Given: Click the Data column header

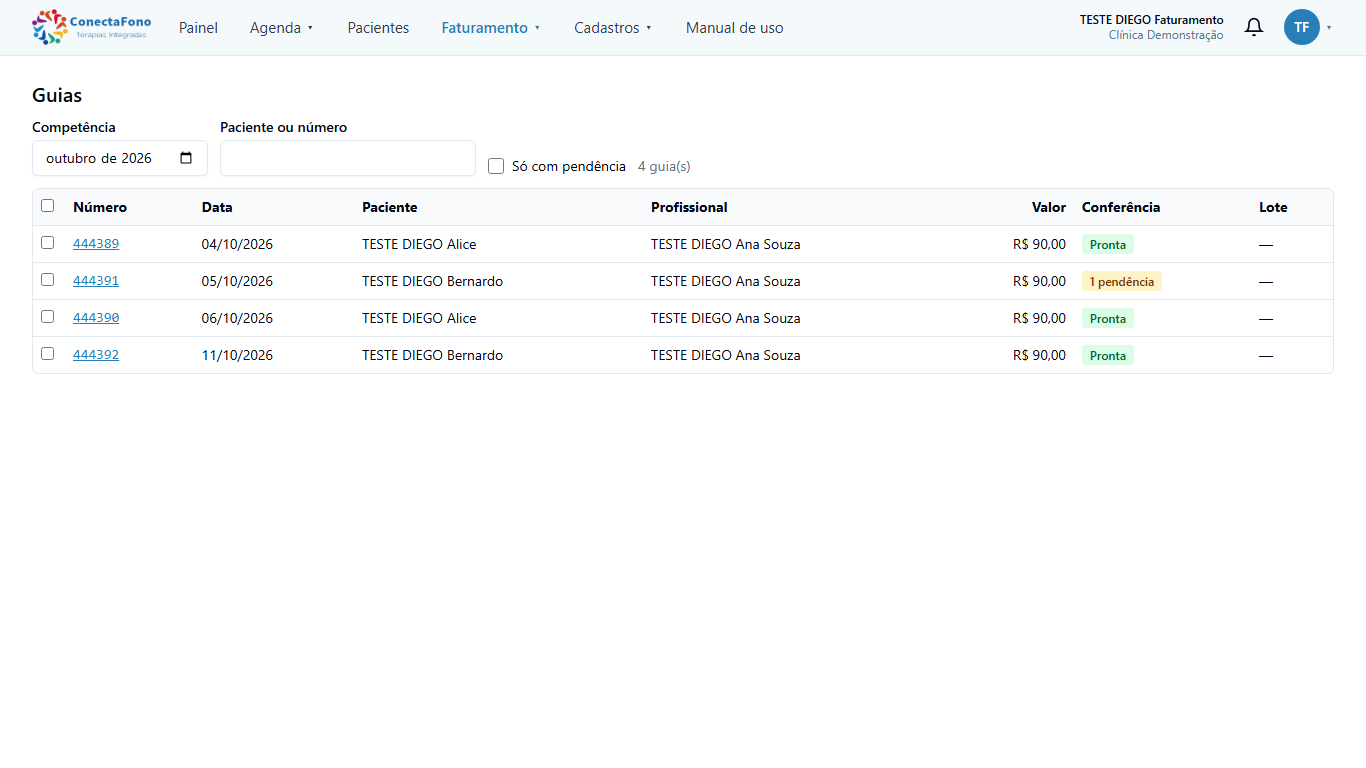Looking at the screenshot, I should 217,207.
